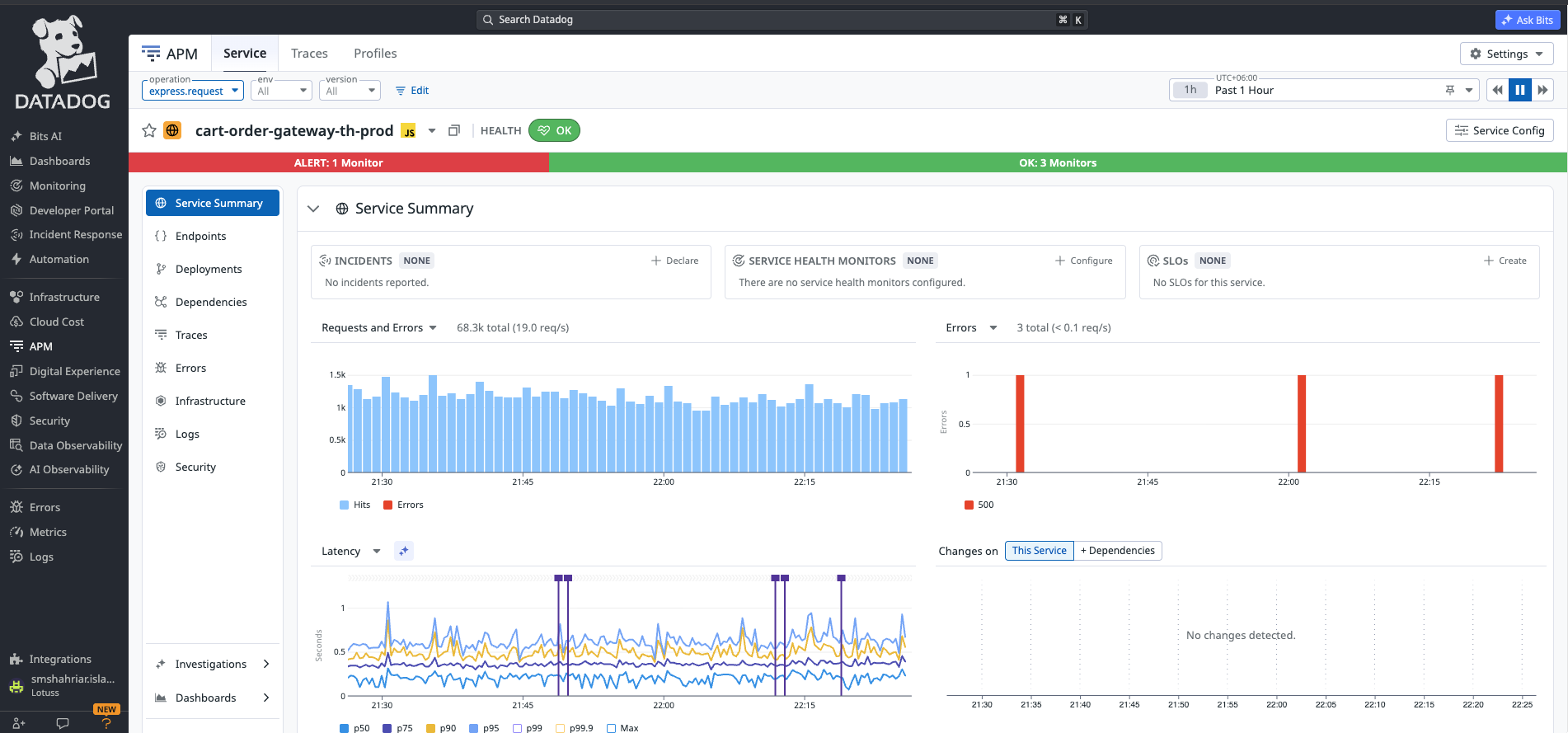Viewport: 1568px width, 733px height.
Task: Open Requests and Errors graph dropdown
Action: click(x=378, y=328)
